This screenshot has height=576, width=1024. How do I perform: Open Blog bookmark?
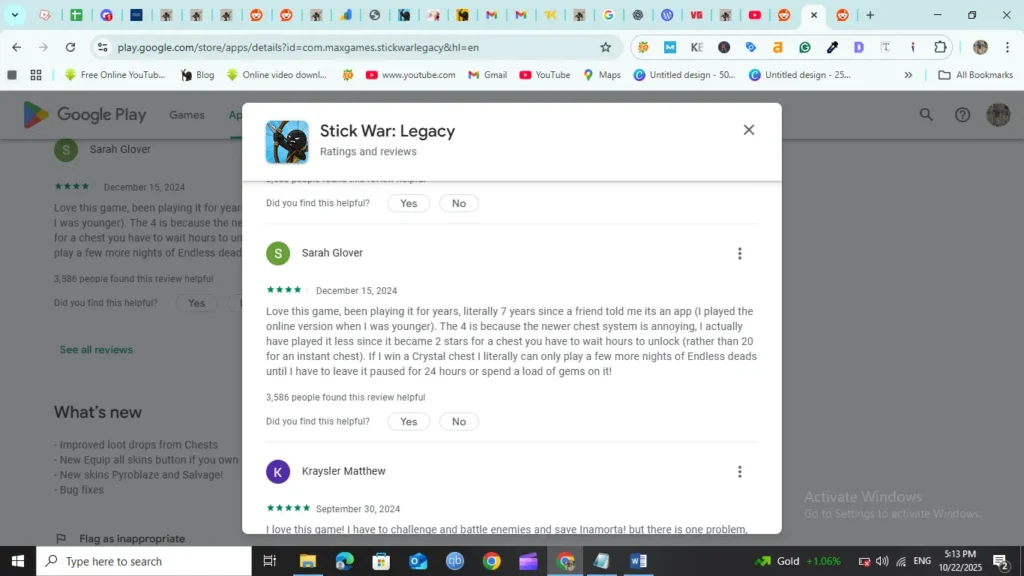point(197,75)
